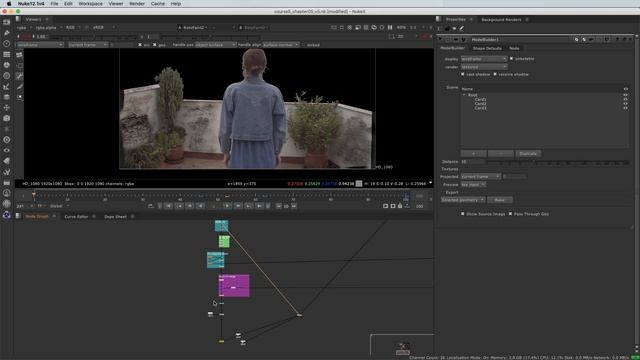Toggle visibility eye for Root
640x360 pixels.
[625, 95]
